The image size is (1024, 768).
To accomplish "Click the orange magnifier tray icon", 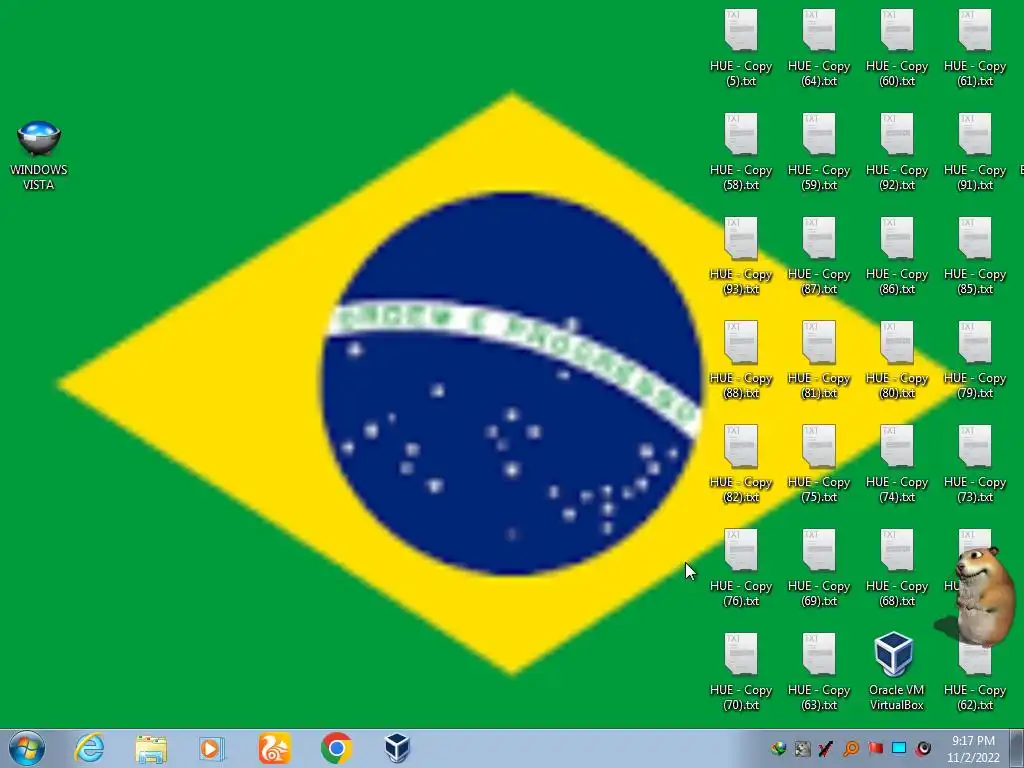I will (x=851, y=748).
